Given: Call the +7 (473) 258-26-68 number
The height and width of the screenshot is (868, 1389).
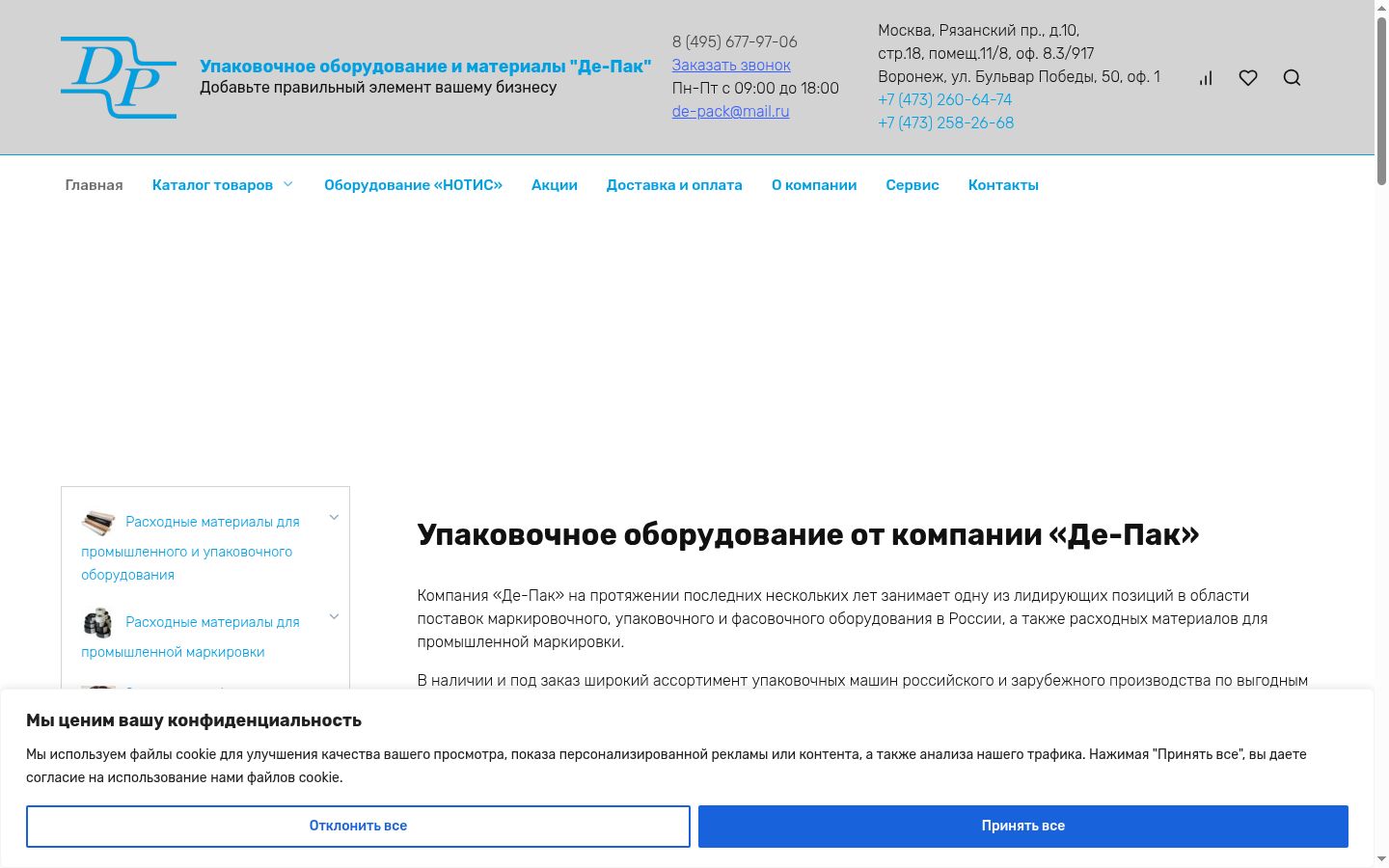Looking at the screenshot, I should point(946,122).
